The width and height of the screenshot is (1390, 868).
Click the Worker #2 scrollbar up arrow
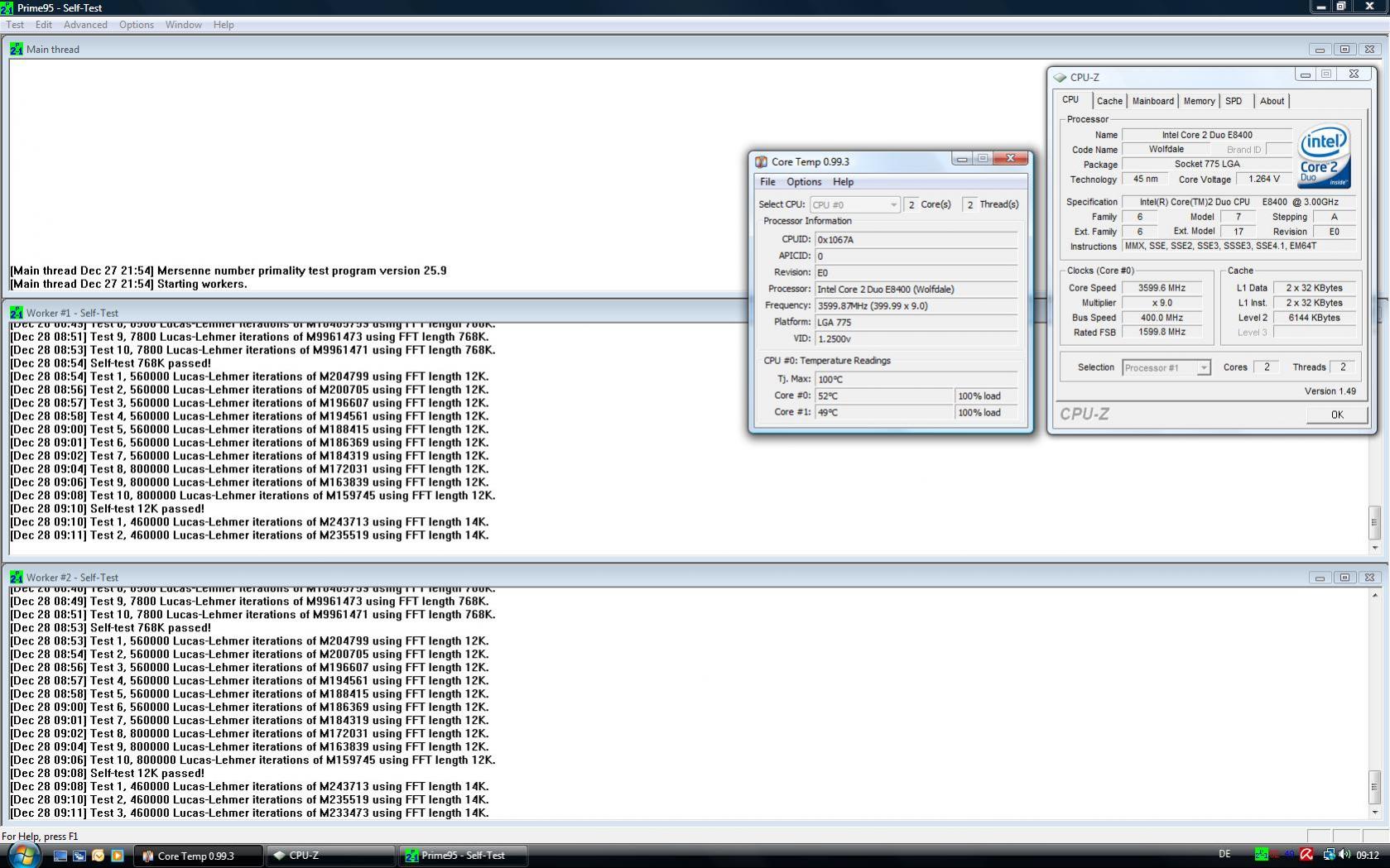(x=1375, y=595)
